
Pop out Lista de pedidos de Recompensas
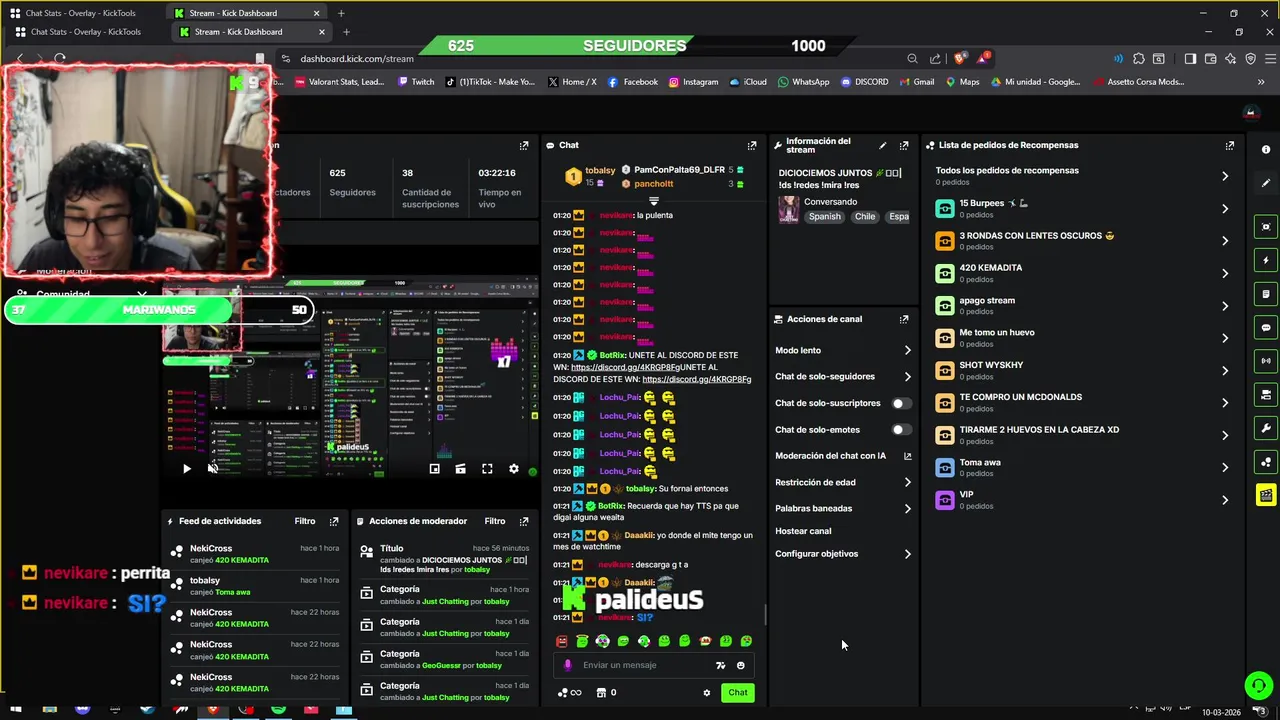(x=1230, y=145)
